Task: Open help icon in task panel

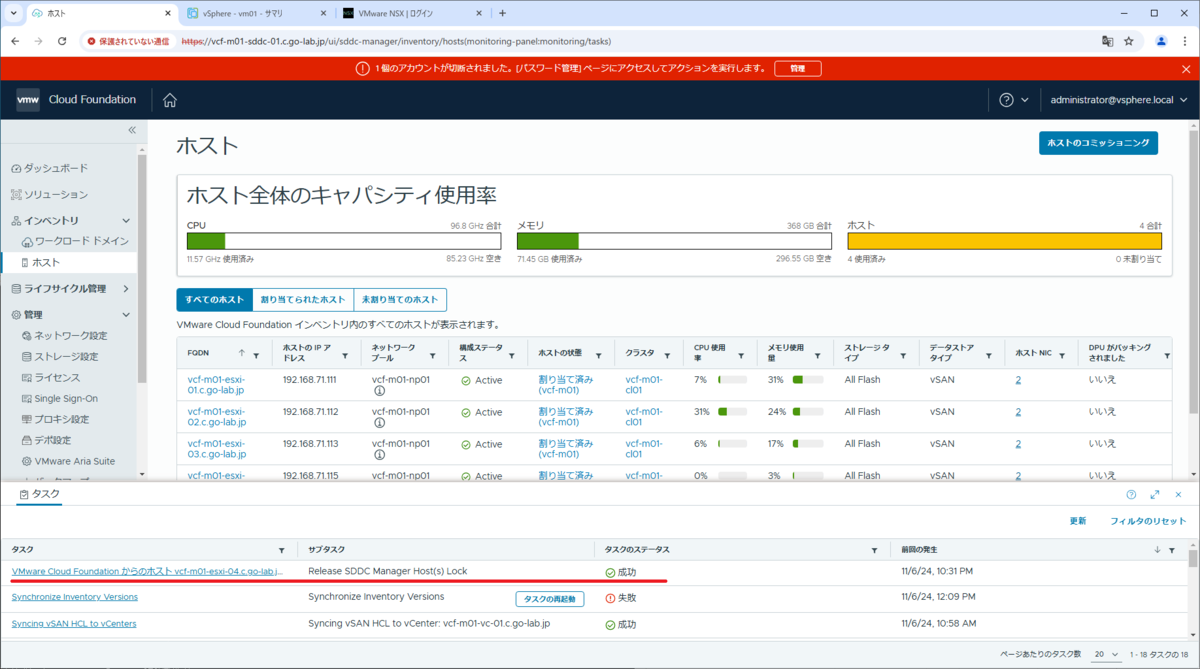Action: (x=1131, y=495)
